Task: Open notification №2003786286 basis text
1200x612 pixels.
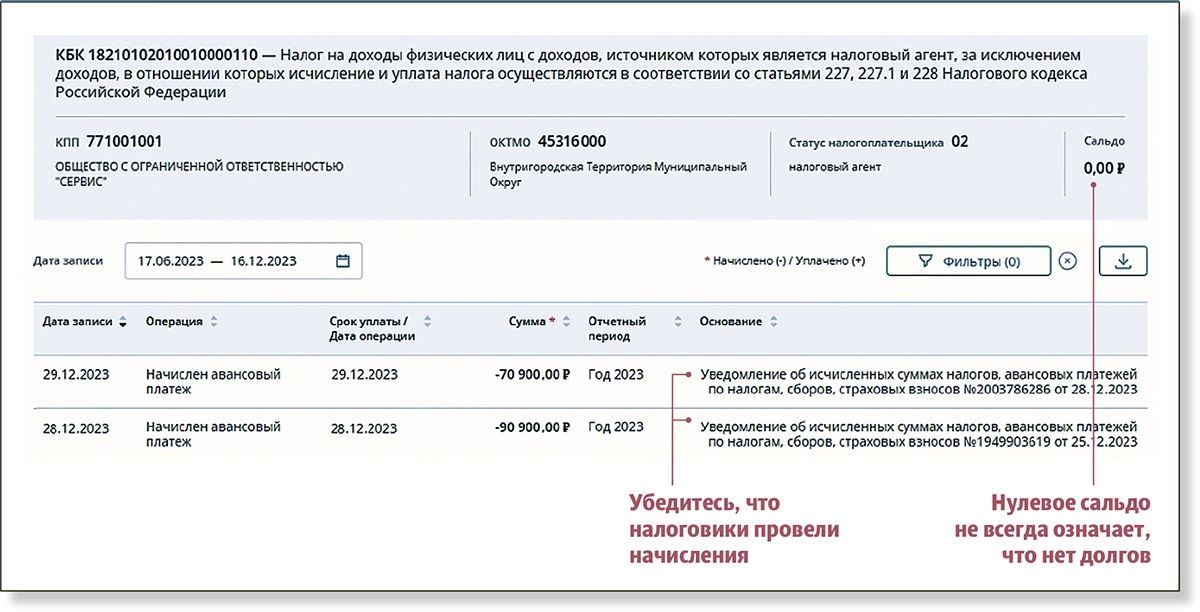Action: (x=918, y=382)
